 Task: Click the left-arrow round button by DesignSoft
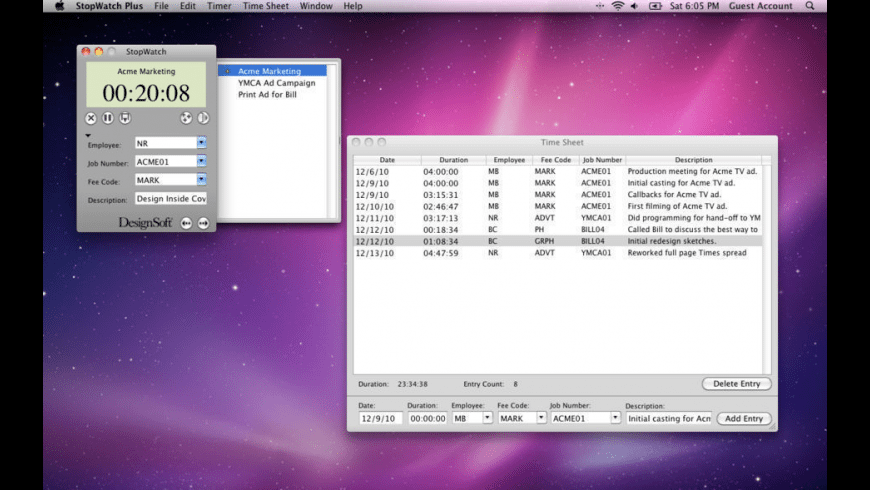186,223
